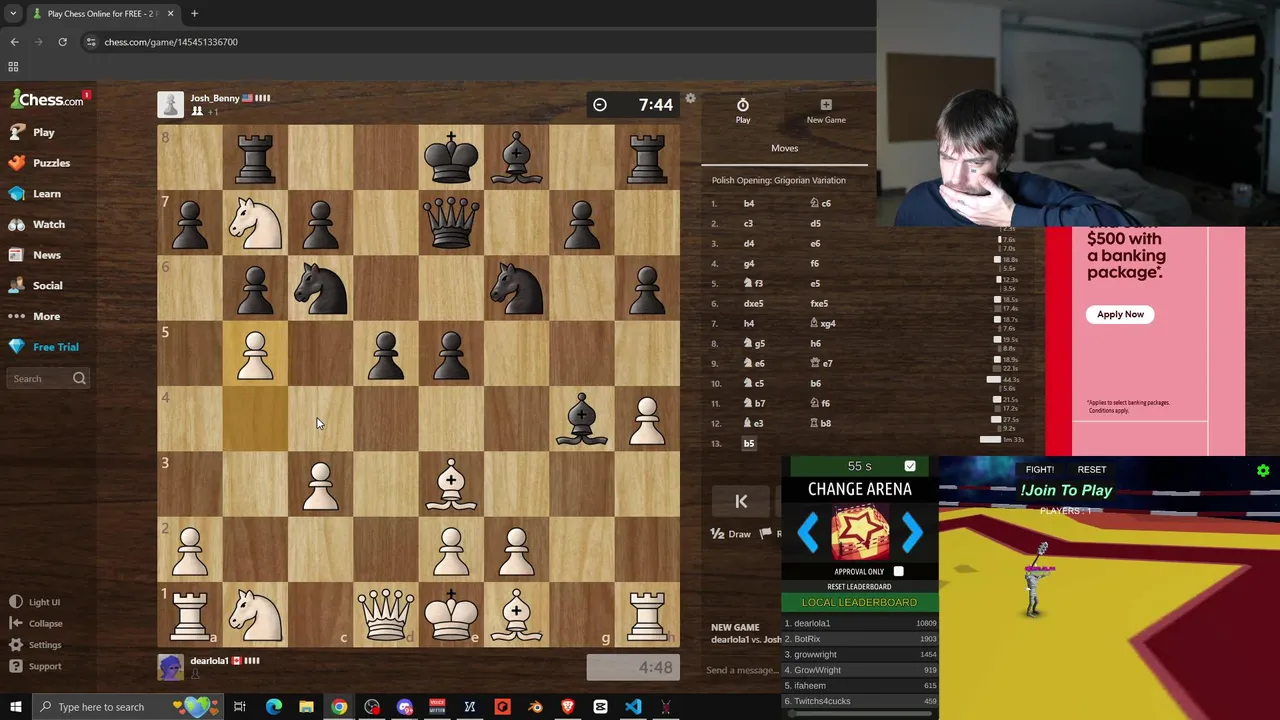Select the previous arena with the left arrow

(807, 532)
